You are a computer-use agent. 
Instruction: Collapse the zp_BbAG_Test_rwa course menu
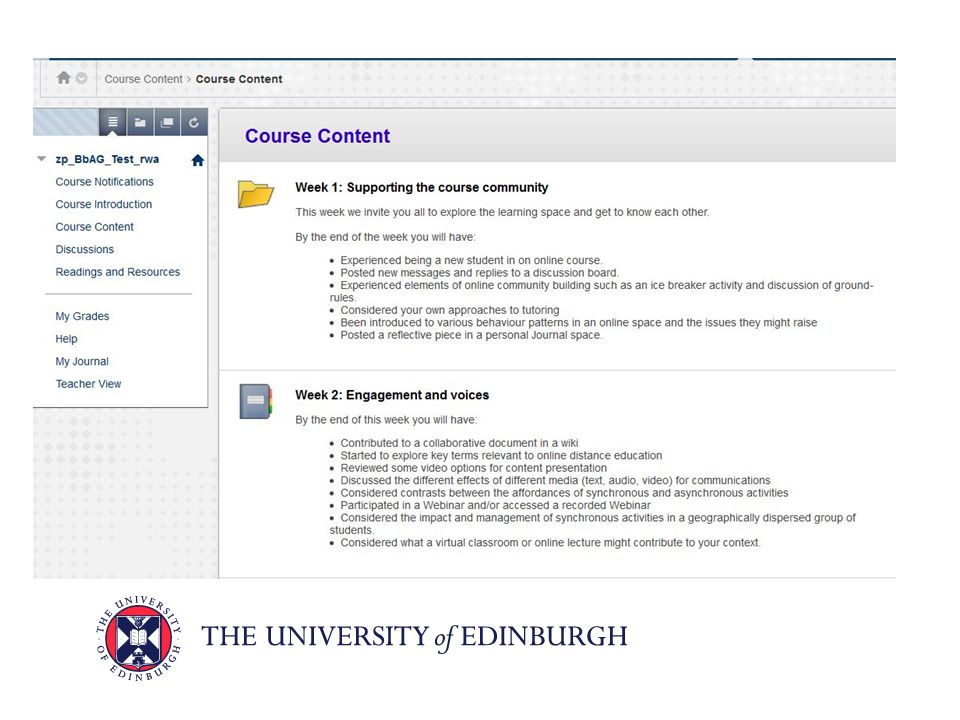click(x=42, y=159)
